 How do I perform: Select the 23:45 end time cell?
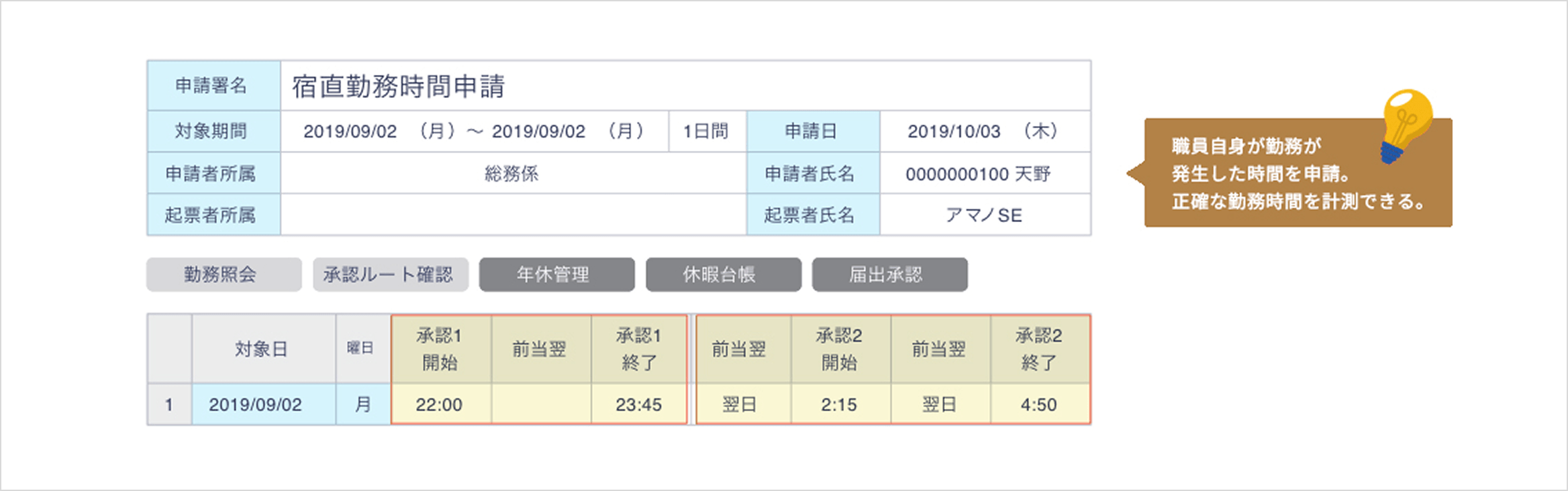pyautogui.click(x=639, y=404)
